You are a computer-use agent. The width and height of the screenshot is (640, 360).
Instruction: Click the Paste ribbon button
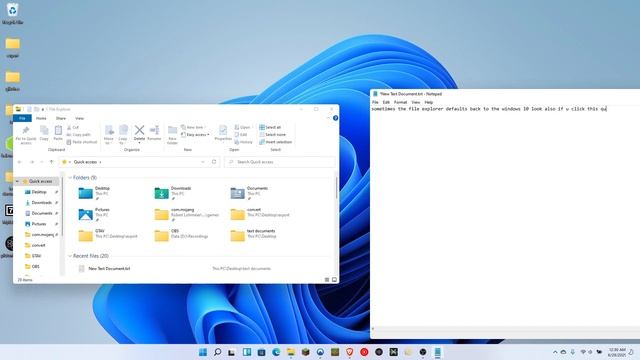(x=58, y=133)
